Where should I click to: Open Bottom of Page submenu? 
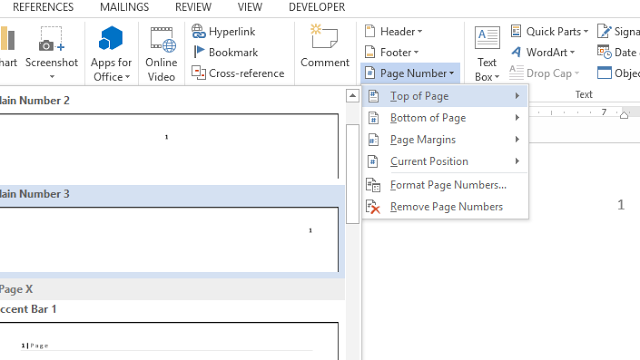coord(445,118)
